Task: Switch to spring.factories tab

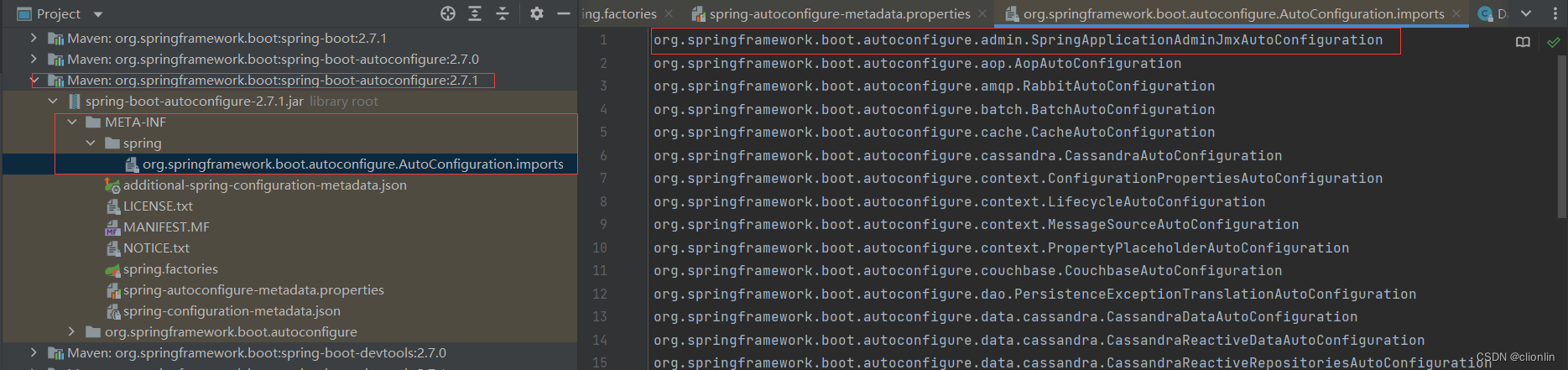Action: point(618,13)
